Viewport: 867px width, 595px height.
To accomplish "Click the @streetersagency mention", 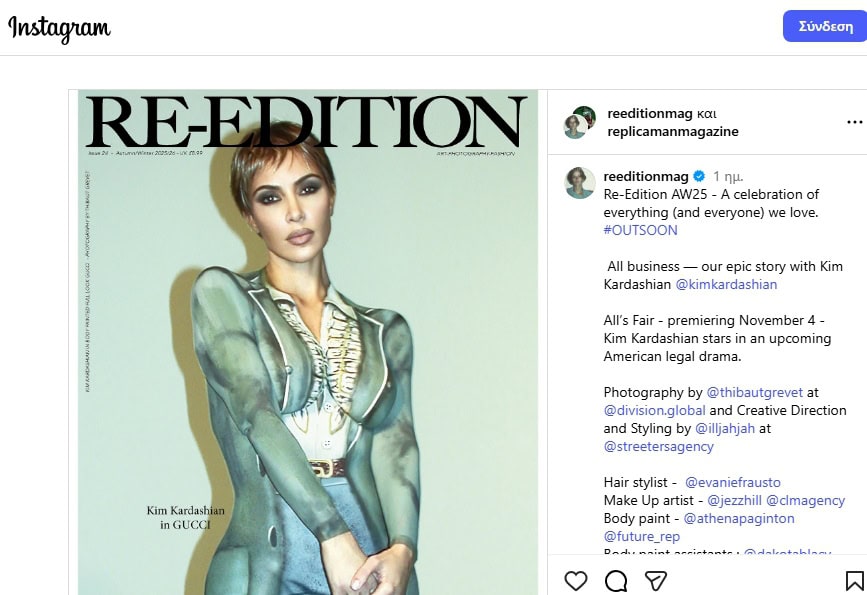I will coord(656,446).
